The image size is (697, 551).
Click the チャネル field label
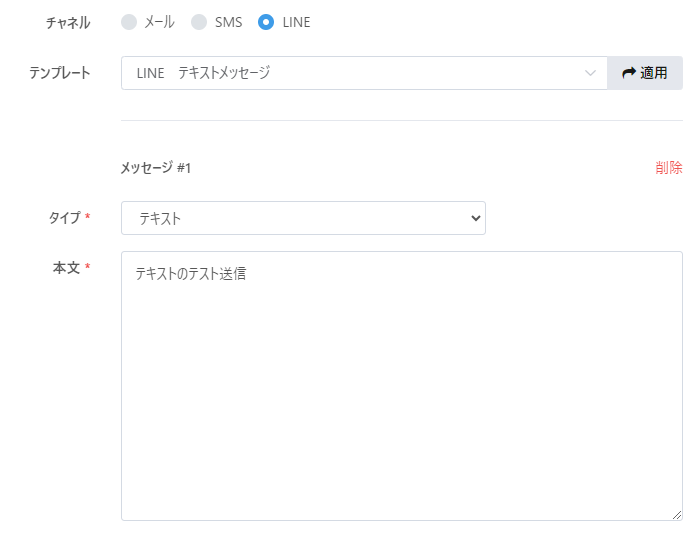(x=68, y=22)
